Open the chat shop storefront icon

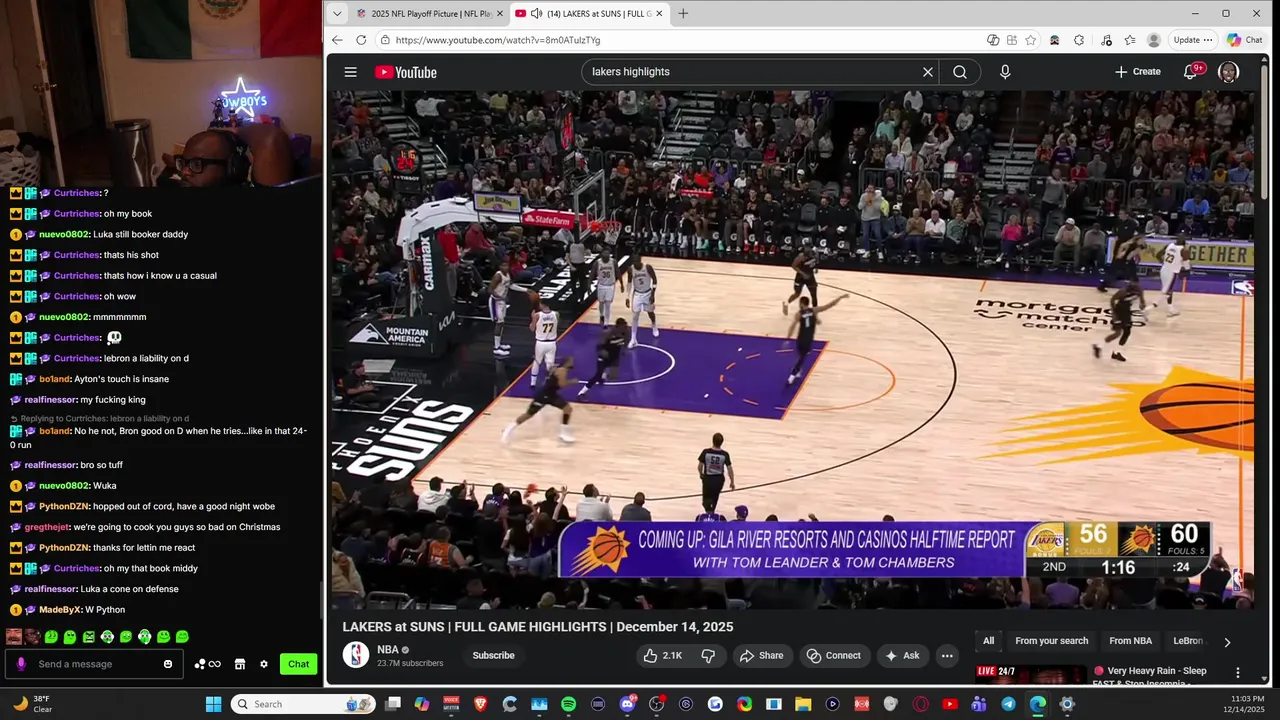[x=240, y=664]
